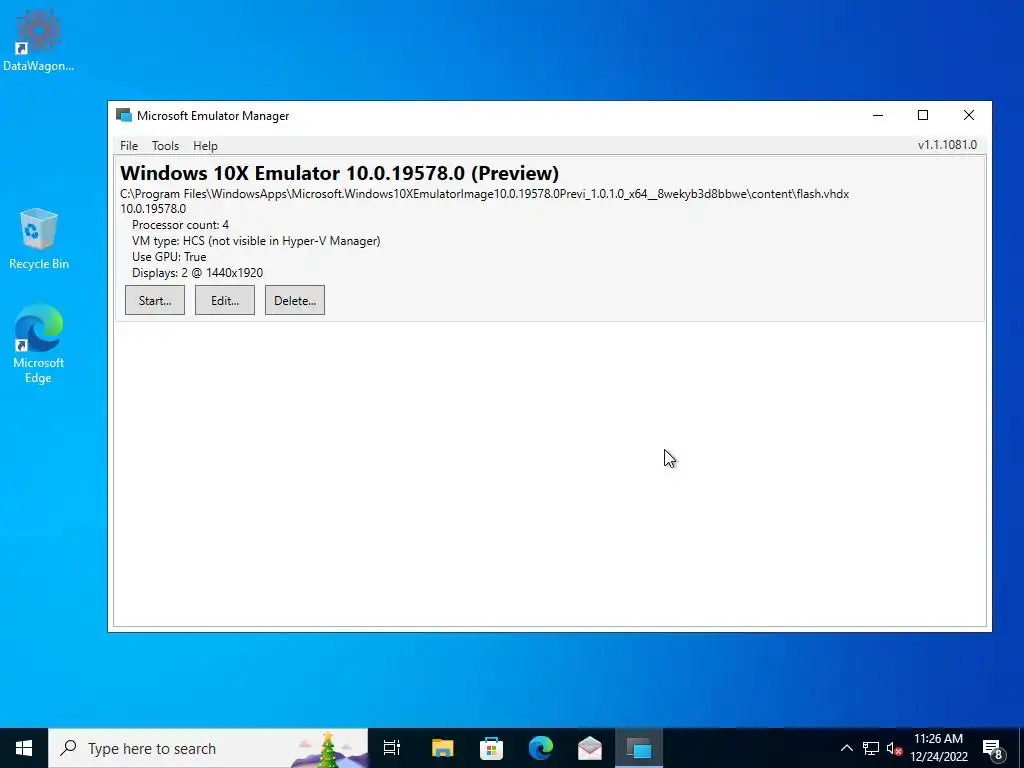1024x768 pixels.
Task: Click the Emulator Manager taskbar icon
Action: tap(639, 748)
